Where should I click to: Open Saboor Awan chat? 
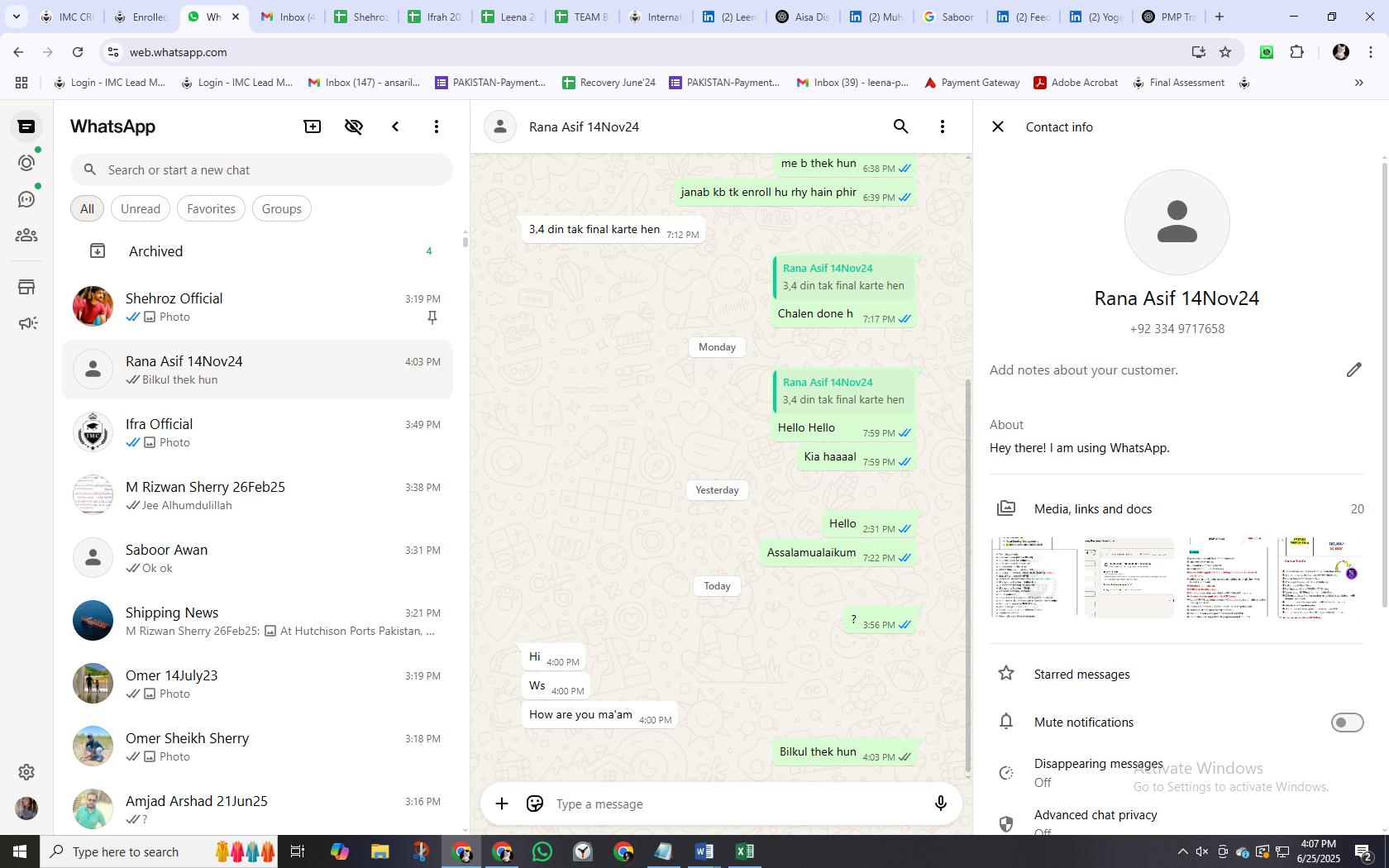coord(258,558)
